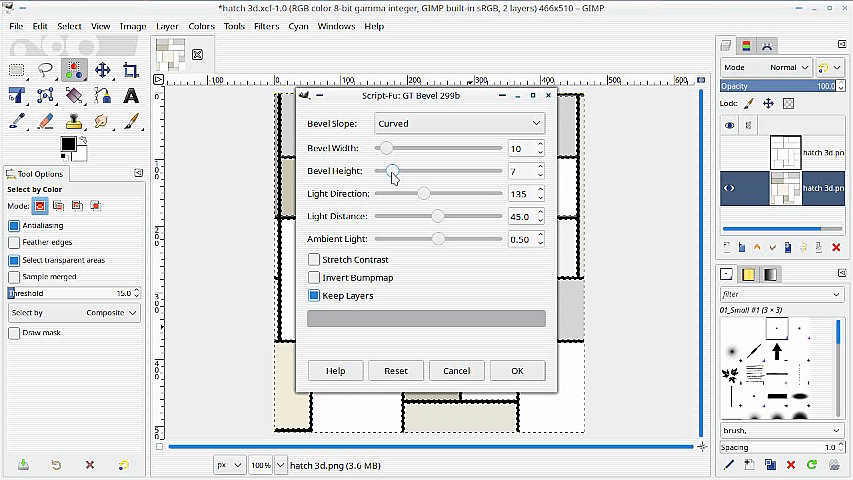Restore tool preset icon in Tool Options

56,464
